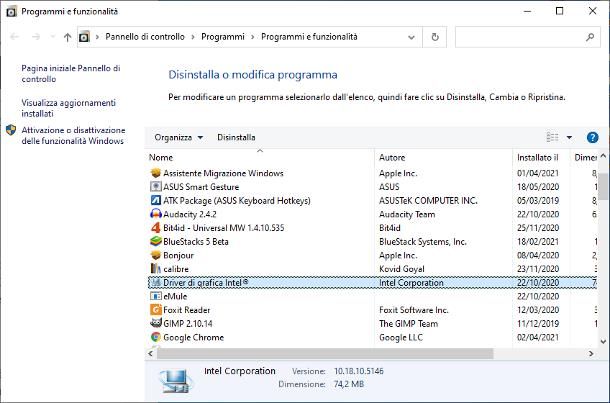Screen dimensions: 610x403
Task: Click the vertical scrollbar down arrow
Action: coord(603,342)
